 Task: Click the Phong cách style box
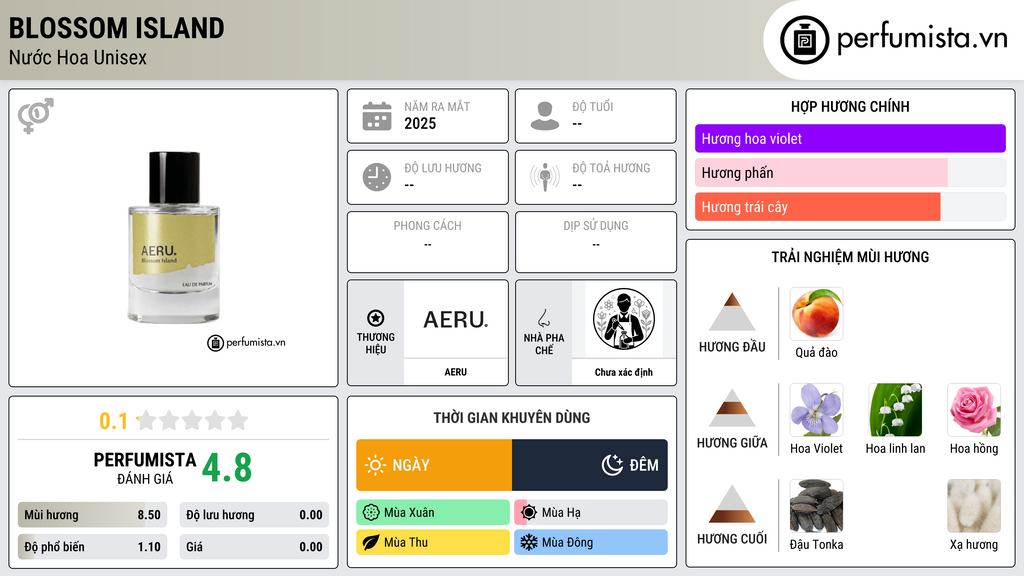(x=428, y=242)
